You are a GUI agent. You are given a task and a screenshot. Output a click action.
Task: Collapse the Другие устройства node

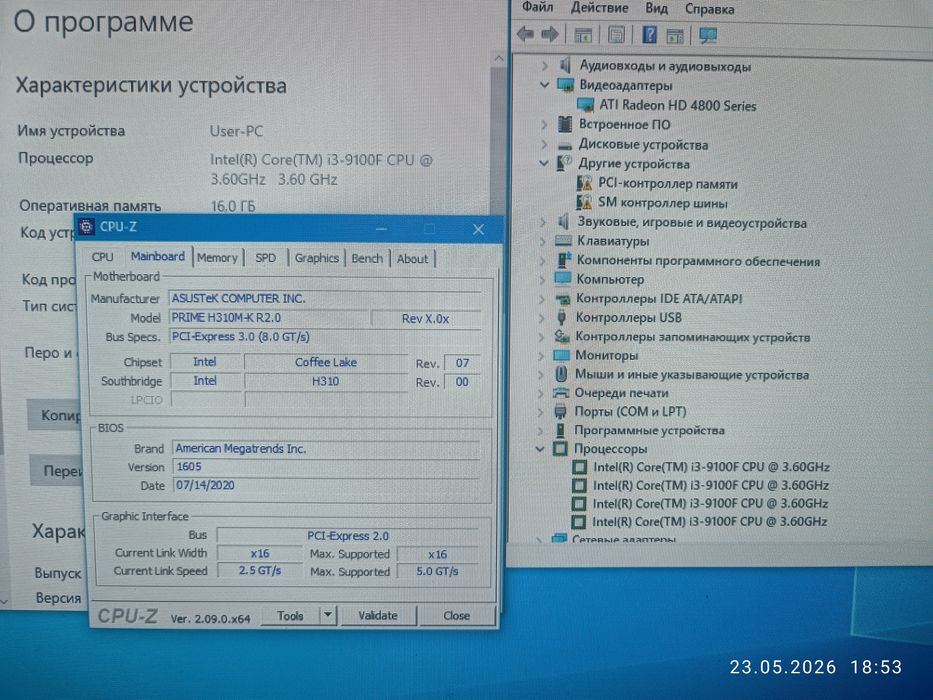[x=543, y=163]
